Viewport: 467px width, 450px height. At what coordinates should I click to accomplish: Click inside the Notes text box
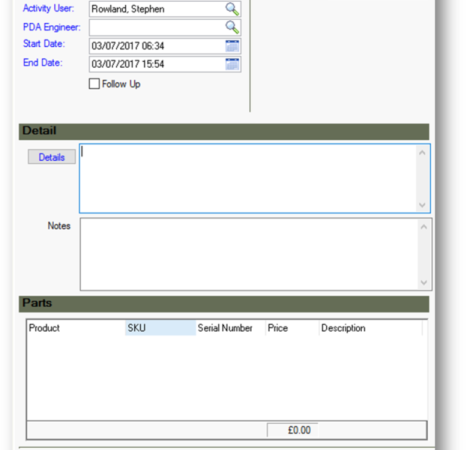[x=249, y=254]
